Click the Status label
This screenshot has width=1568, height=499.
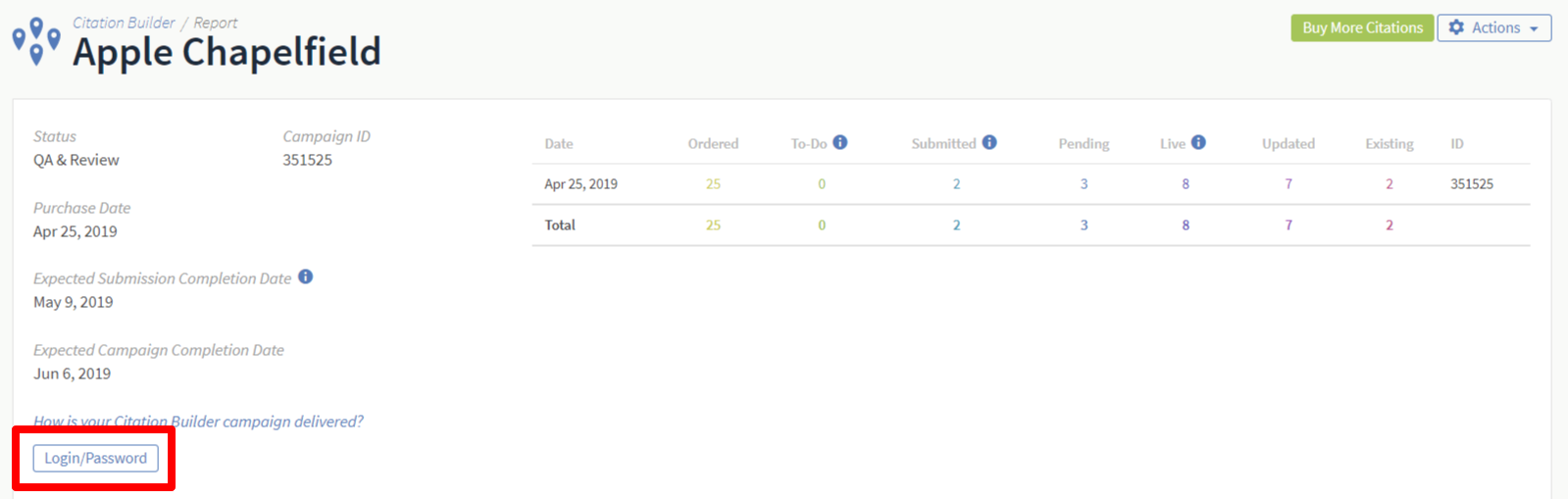click(55, 136)
